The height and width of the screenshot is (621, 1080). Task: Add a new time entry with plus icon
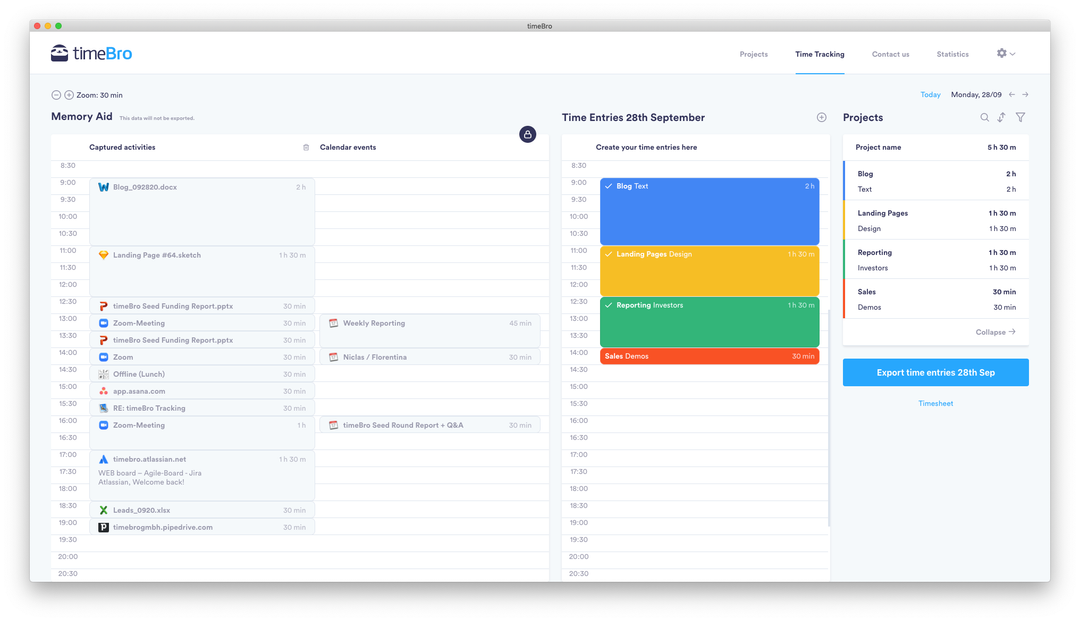coord(821,118)
